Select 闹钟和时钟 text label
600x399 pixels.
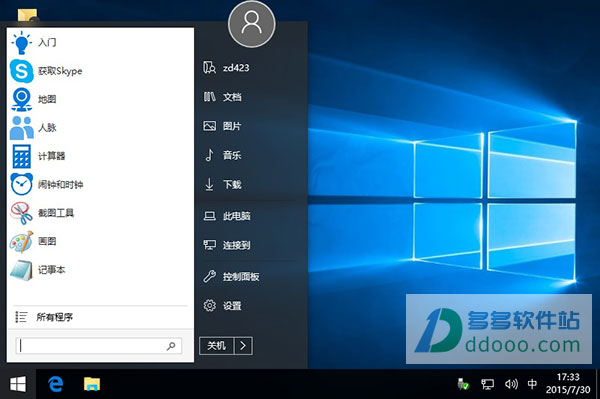(60, 185)
